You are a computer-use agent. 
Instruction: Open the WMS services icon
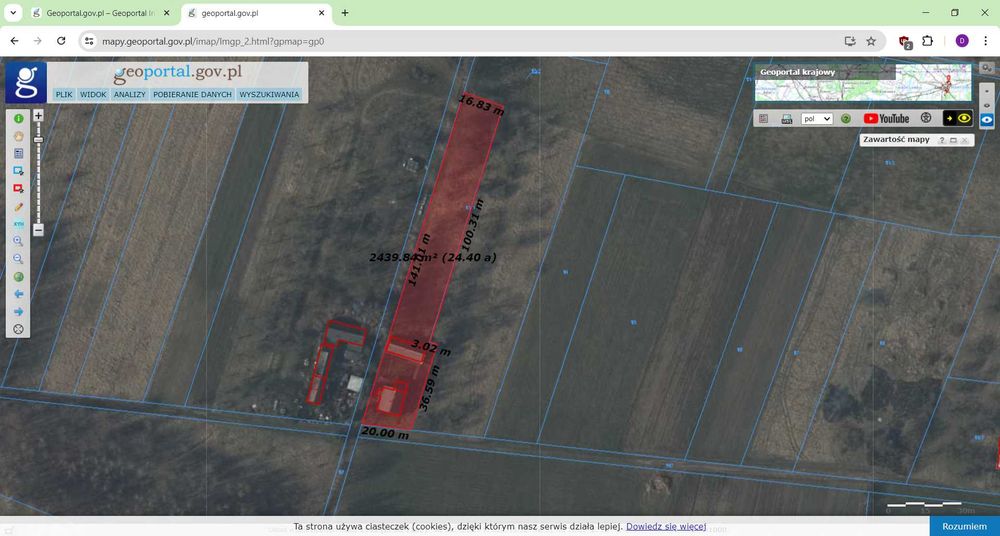click(787, 119)
